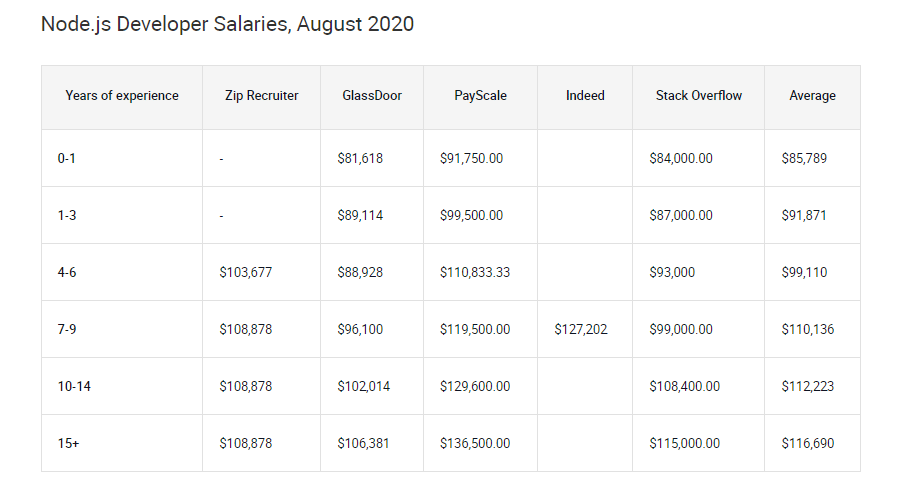The height and width of the screenshot is (488, 900).
Task: Click the GlassDoor column header
Action: (372, 96)
